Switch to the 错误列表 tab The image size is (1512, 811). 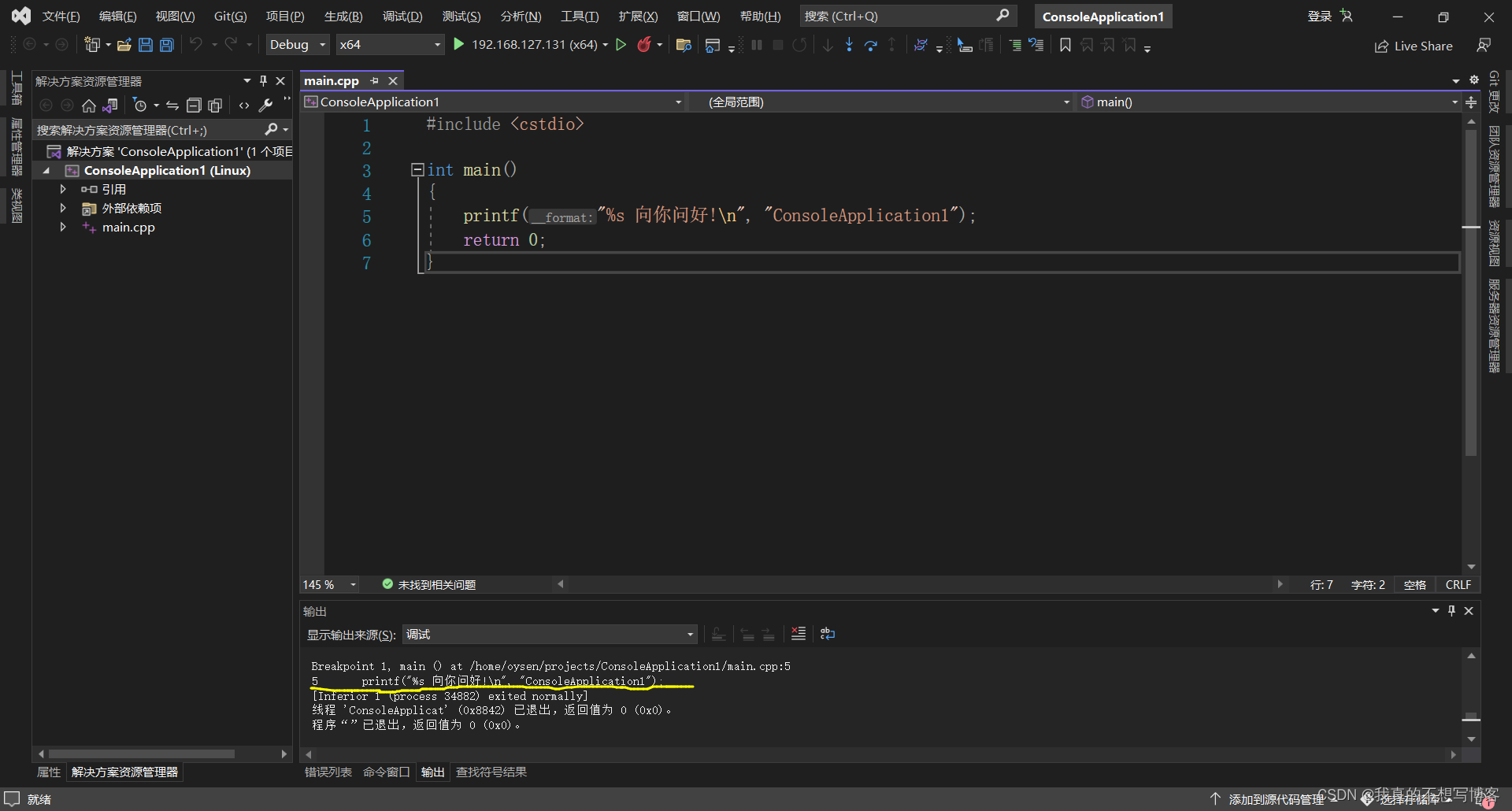pos(328,772)
